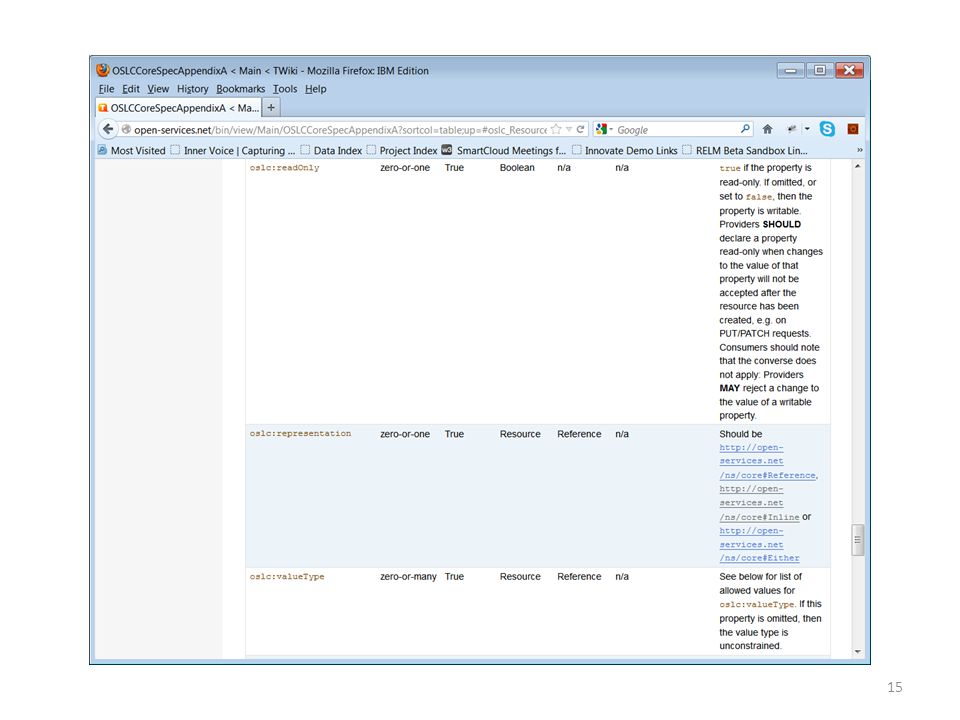The width and height of the screenshot is (960, 720).
Task: Click the browser Back arrow button
Action: tap(108, 129)
